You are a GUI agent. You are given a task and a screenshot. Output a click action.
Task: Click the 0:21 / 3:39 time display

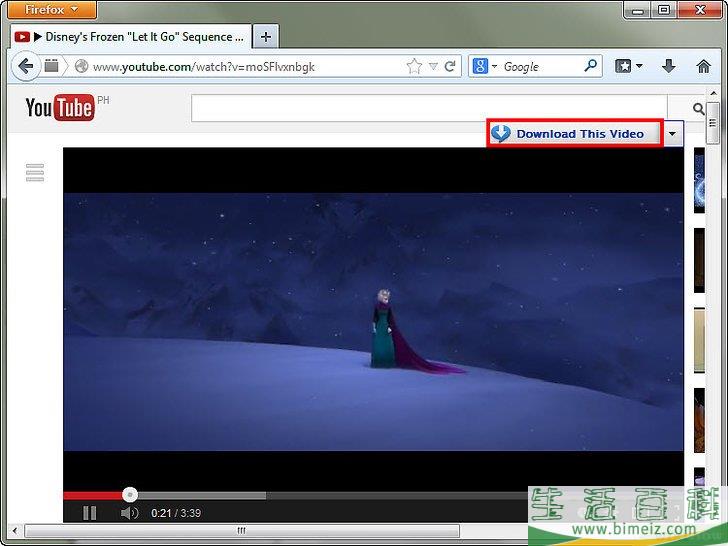[176, 513]
